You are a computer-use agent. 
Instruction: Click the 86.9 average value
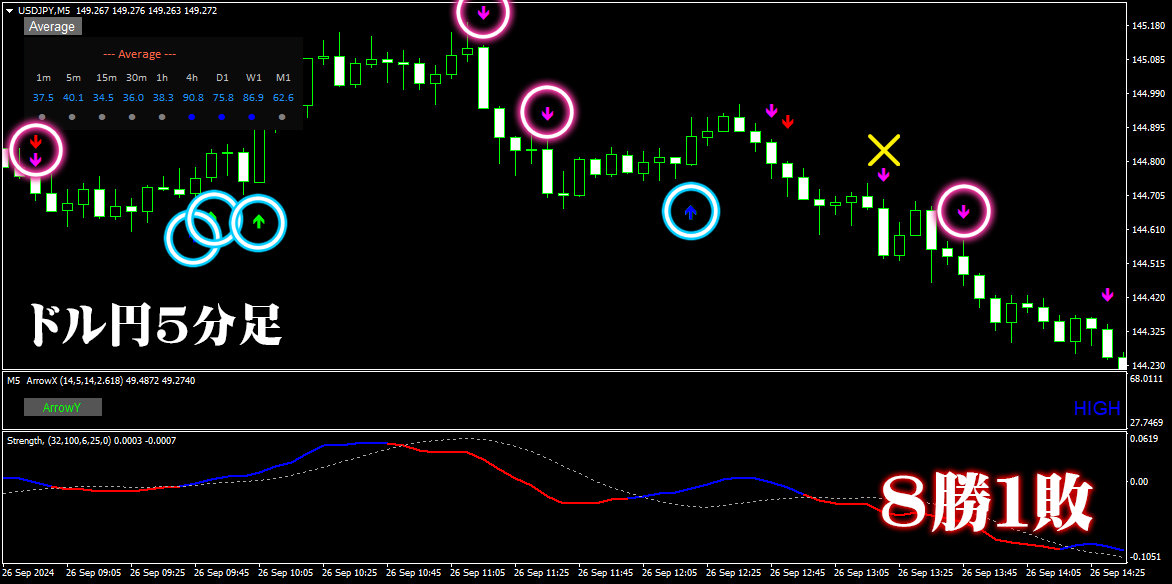253,97
